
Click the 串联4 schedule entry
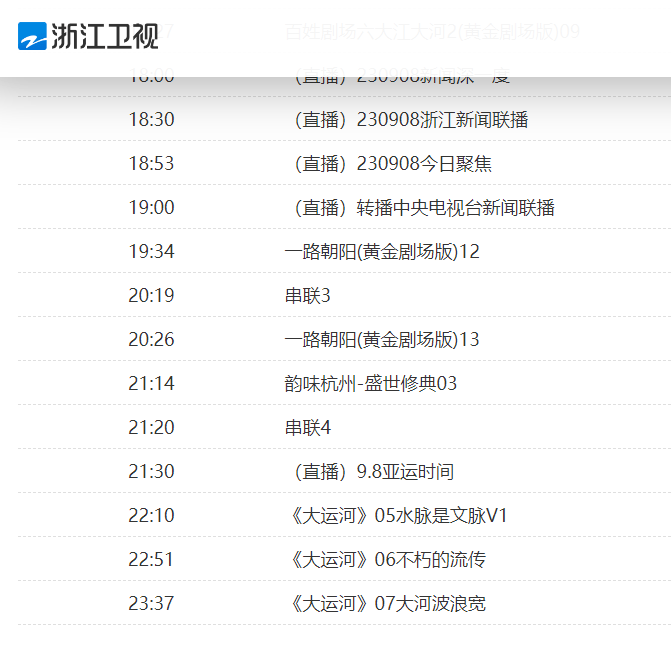(307, 428)
